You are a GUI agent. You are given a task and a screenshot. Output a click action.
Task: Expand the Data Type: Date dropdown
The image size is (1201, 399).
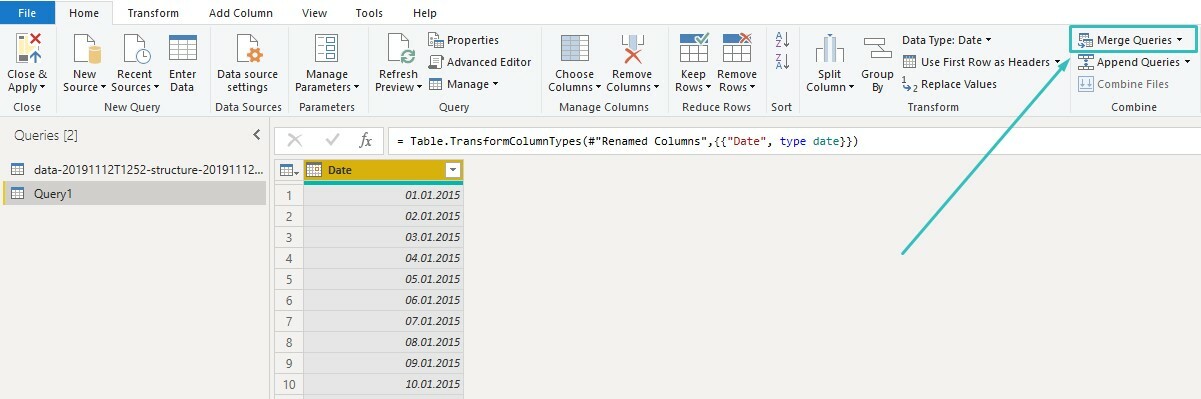point(947,40)
